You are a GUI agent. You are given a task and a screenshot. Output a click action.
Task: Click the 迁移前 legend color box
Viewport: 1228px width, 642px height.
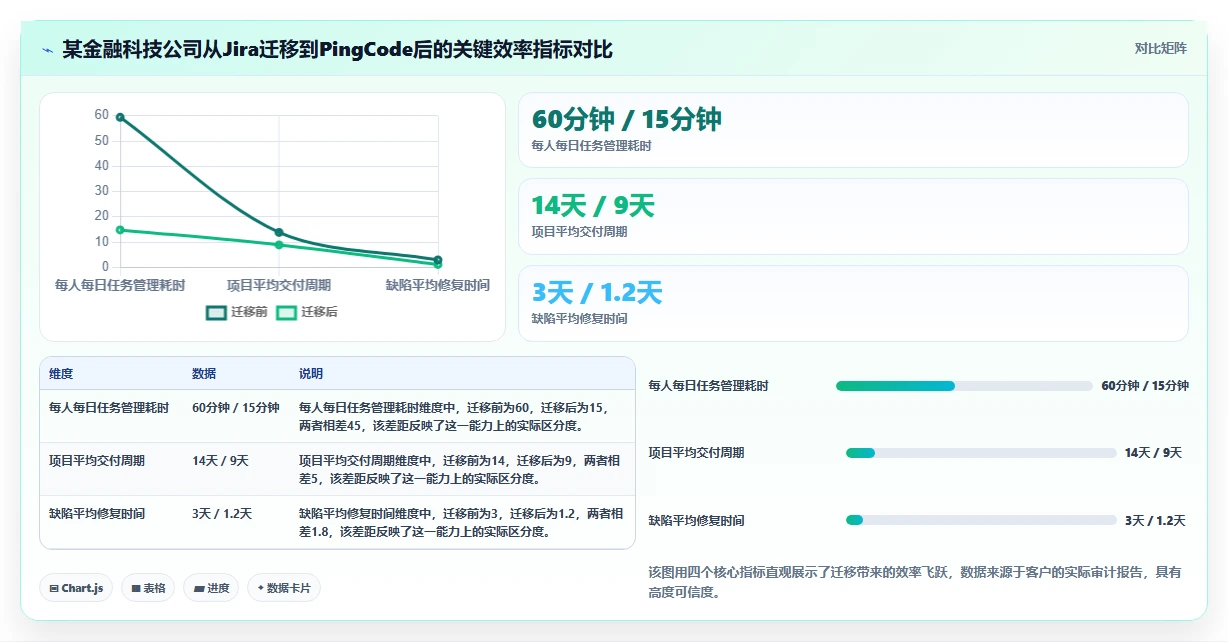pyautogui.click(x=216, y=312)
